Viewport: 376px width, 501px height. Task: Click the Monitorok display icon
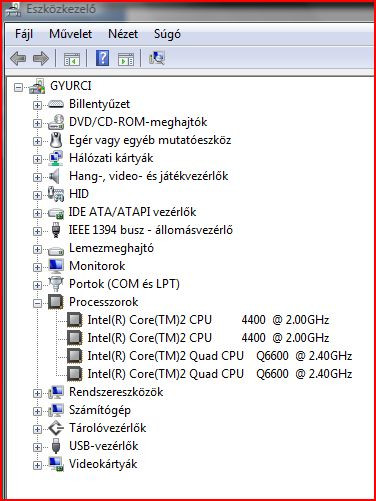[x=56, y=266]
